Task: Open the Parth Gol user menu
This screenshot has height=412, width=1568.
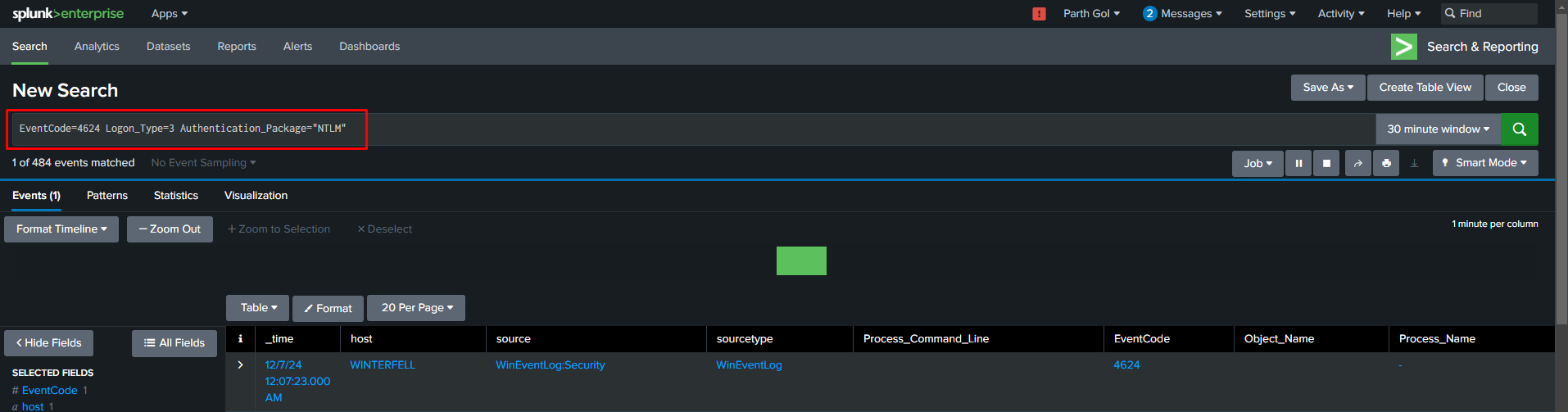Action: pos(1091,14)
